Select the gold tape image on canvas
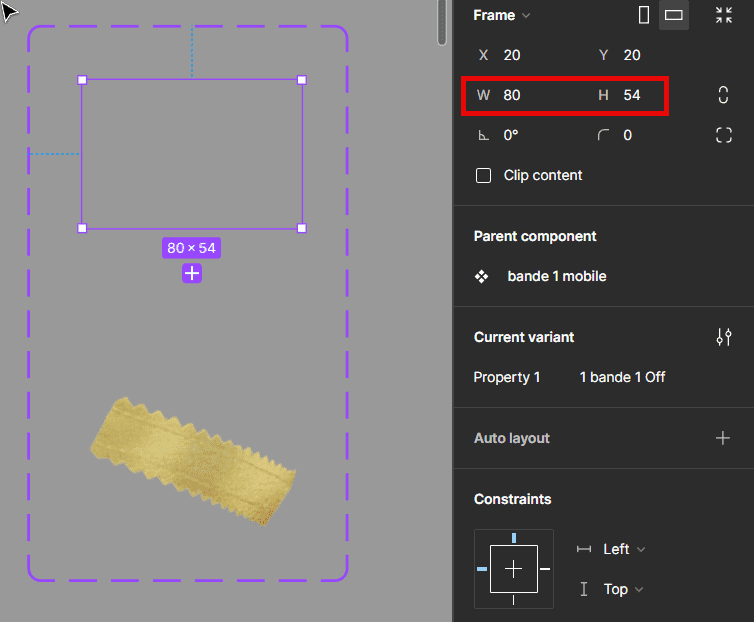This screenshot has width=754, height=622. click(193, 461)
